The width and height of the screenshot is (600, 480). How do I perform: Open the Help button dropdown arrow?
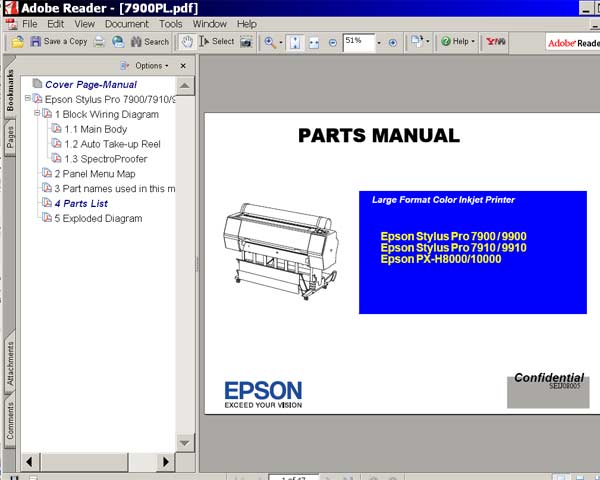click(x=473, y=41)
